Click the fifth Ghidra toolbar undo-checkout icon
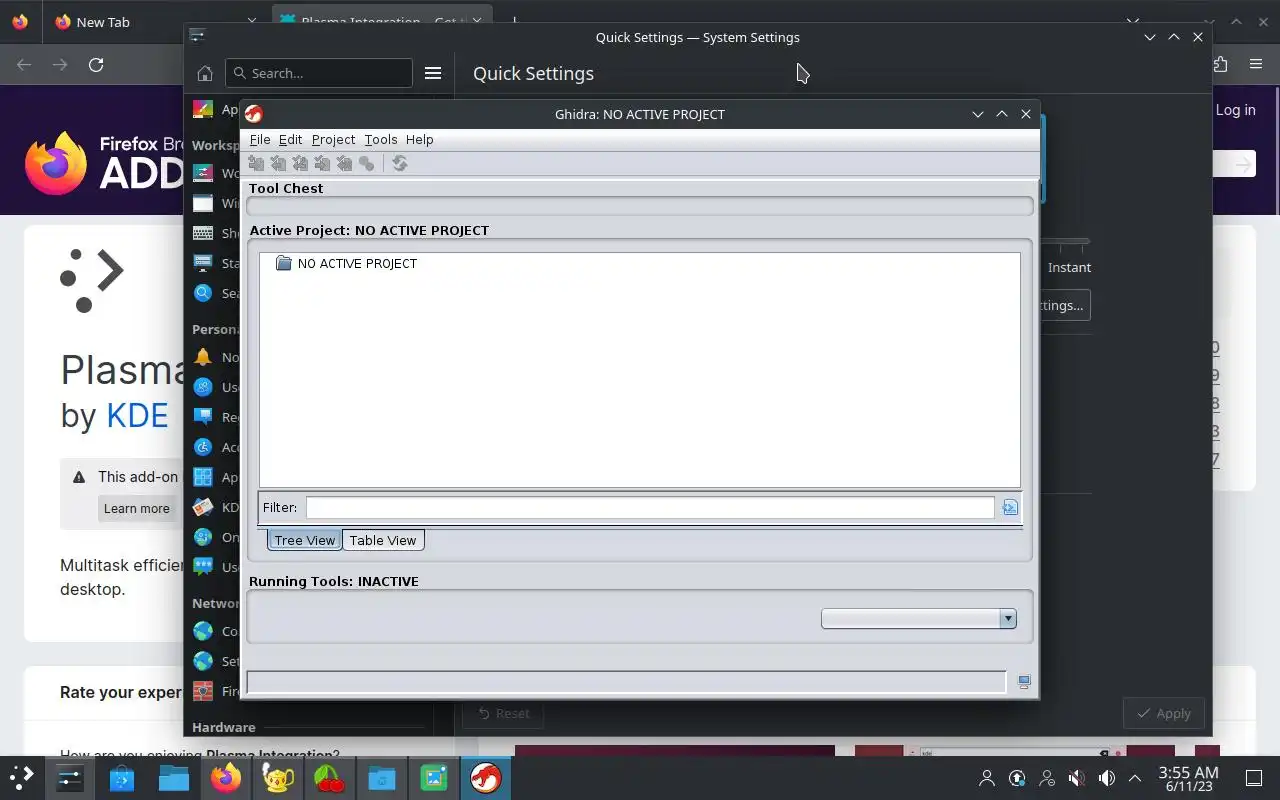 coord(345,163)
